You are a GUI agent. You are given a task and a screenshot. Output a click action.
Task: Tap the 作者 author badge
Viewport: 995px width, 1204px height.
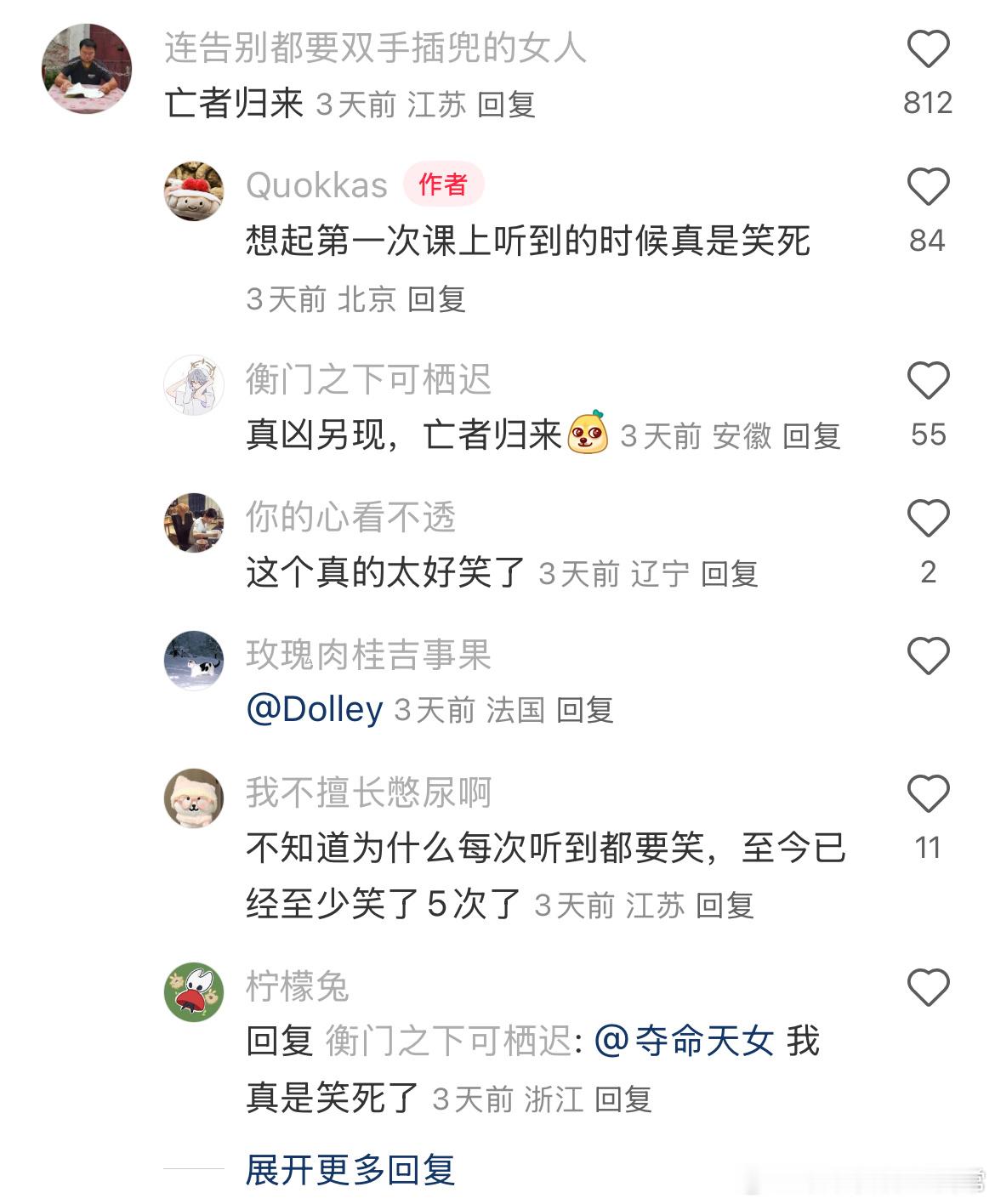tap(443, 185)
